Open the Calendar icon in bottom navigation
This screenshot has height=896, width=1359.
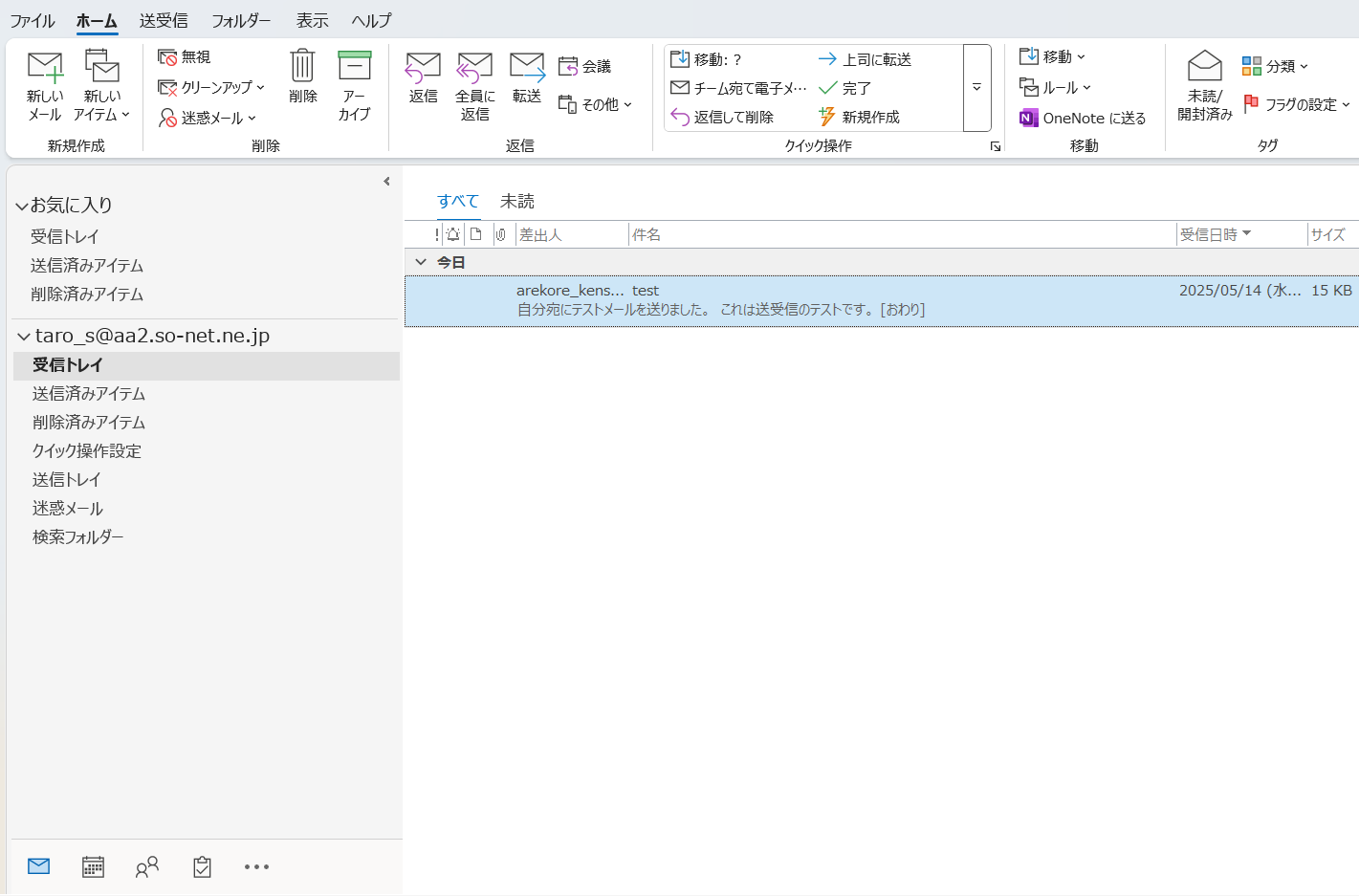pyautogui.click(x=93, y=867)
